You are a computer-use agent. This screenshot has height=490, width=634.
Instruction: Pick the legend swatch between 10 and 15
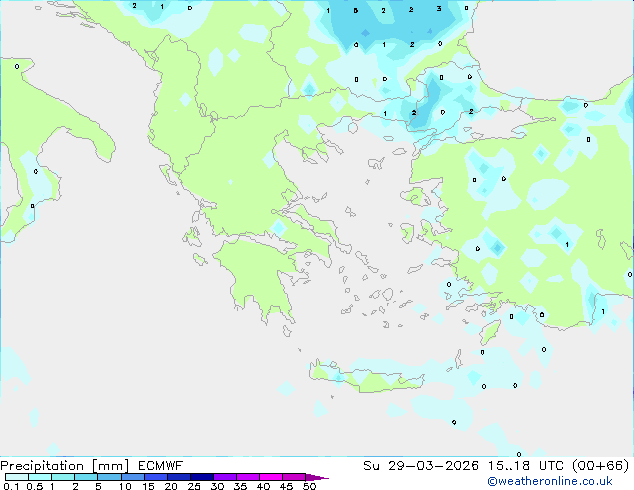click(x=133, y=477)
